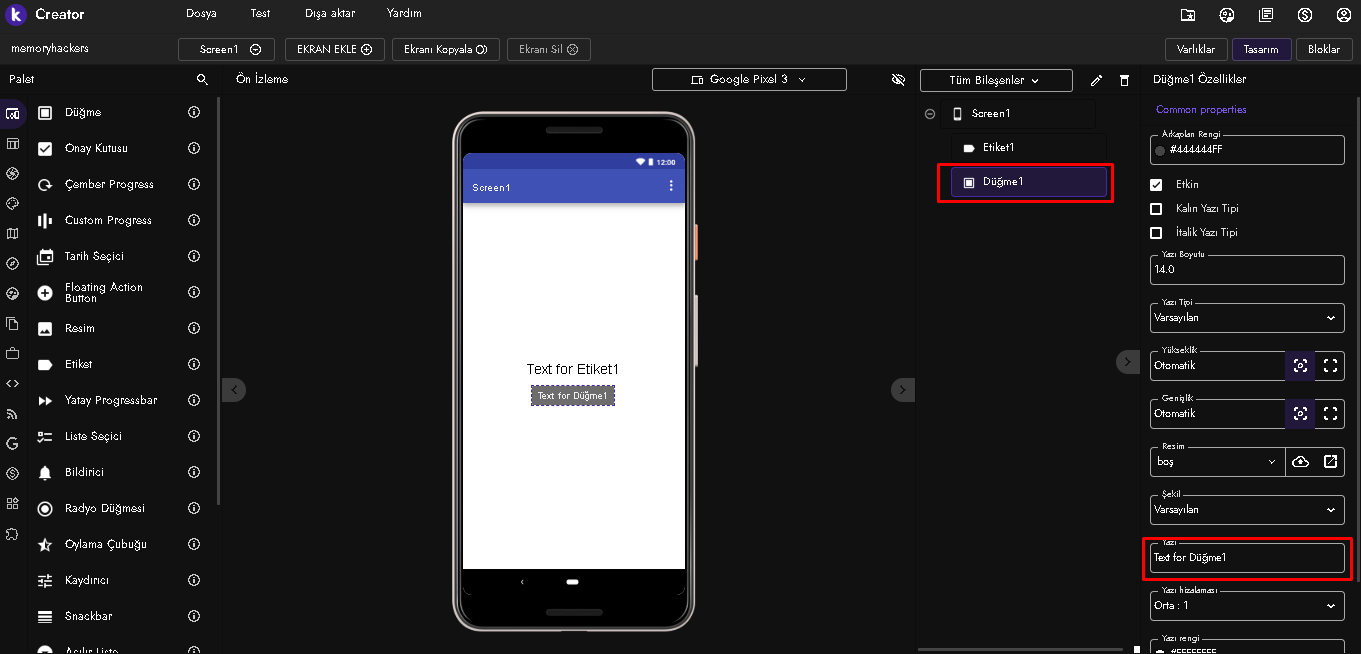The height and width of the screenshot is (654, 1361).
Task: Collapse the palette panel left arrow
Action: pos(233,390)
